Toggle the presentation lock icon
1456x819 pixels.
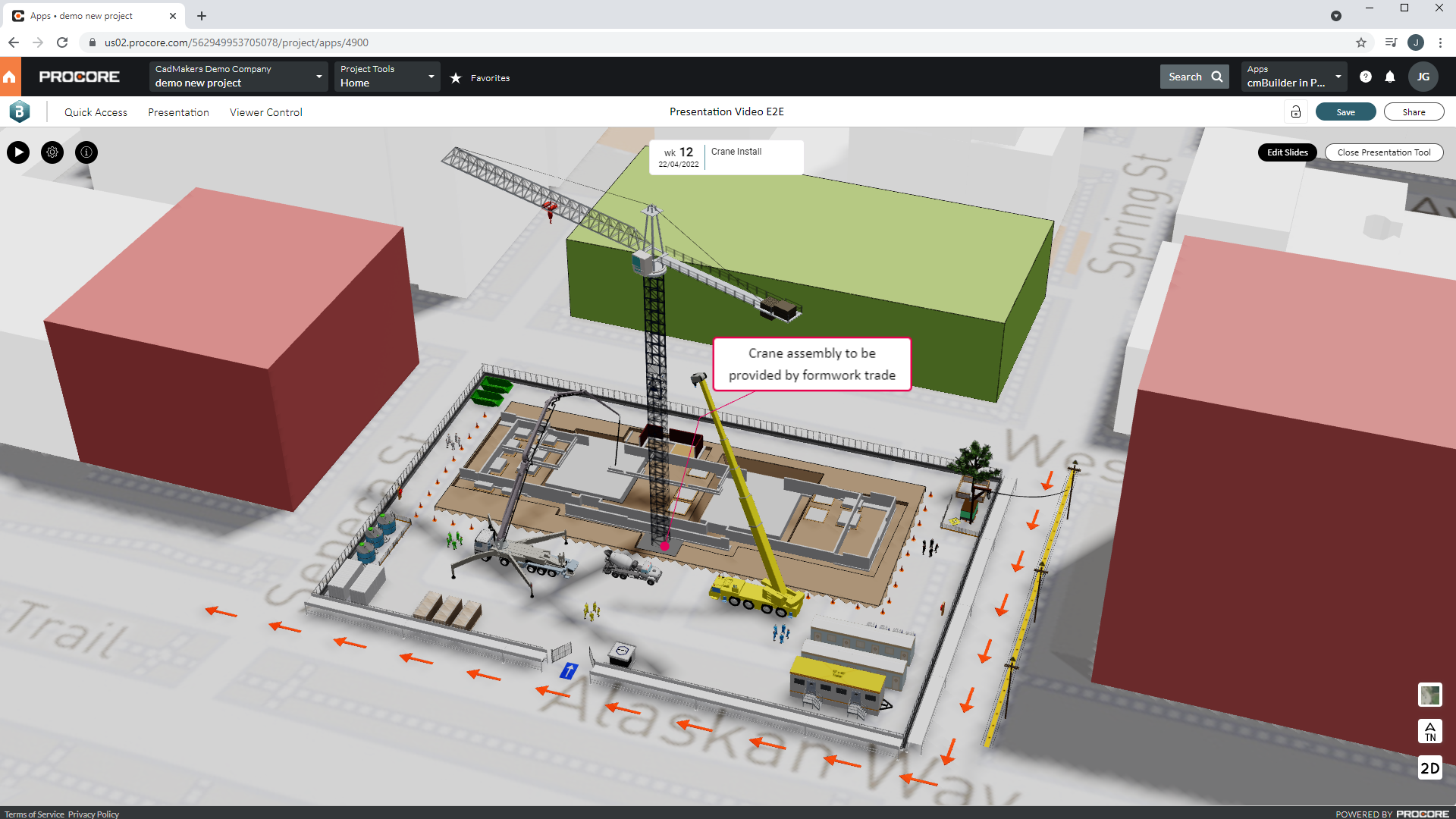[x=1296, y=112]
